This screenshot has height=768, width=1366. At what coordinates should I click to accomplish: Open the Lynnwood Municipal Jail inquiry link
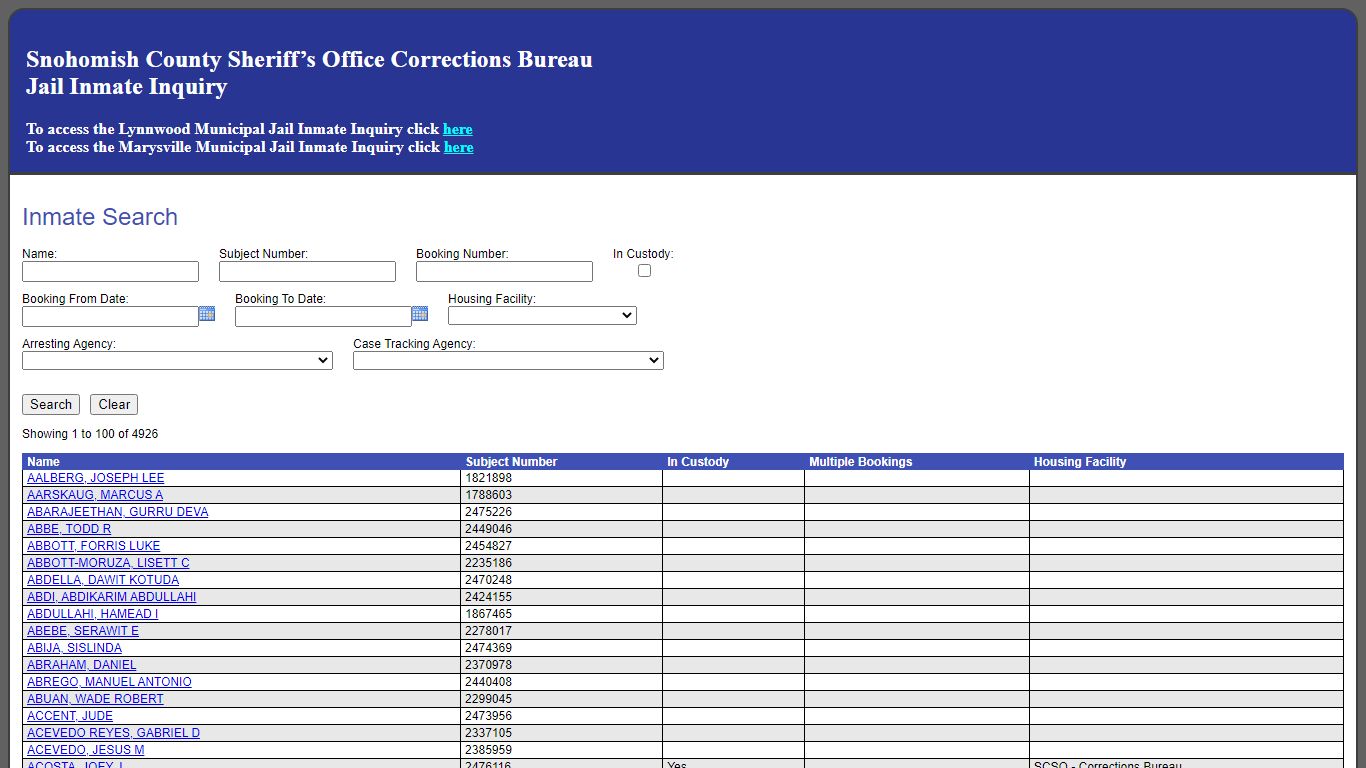458,129
